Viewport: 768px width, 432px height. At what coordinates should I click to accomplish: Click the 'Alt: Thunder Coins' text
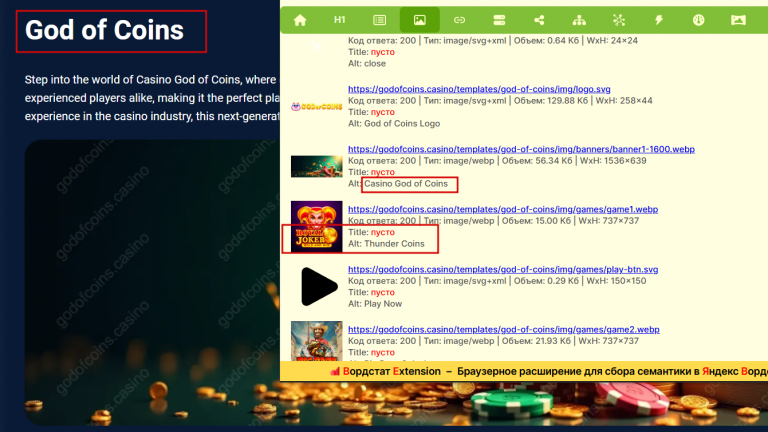coord(386,244)
